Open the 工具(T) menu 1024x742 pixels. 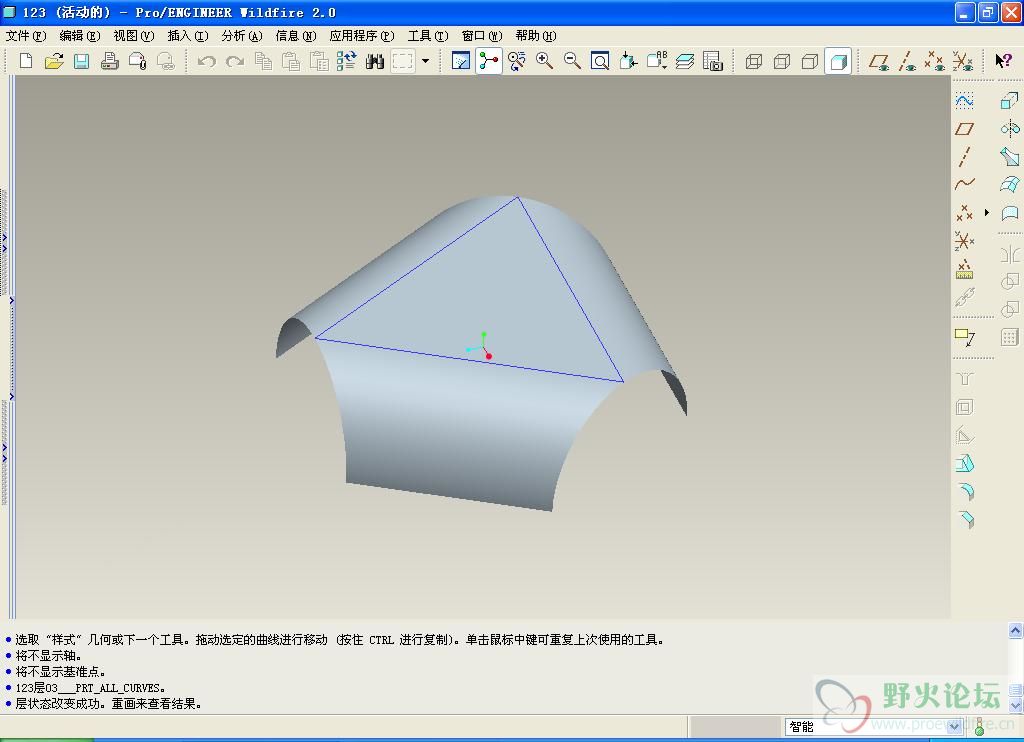click(428, 36)
